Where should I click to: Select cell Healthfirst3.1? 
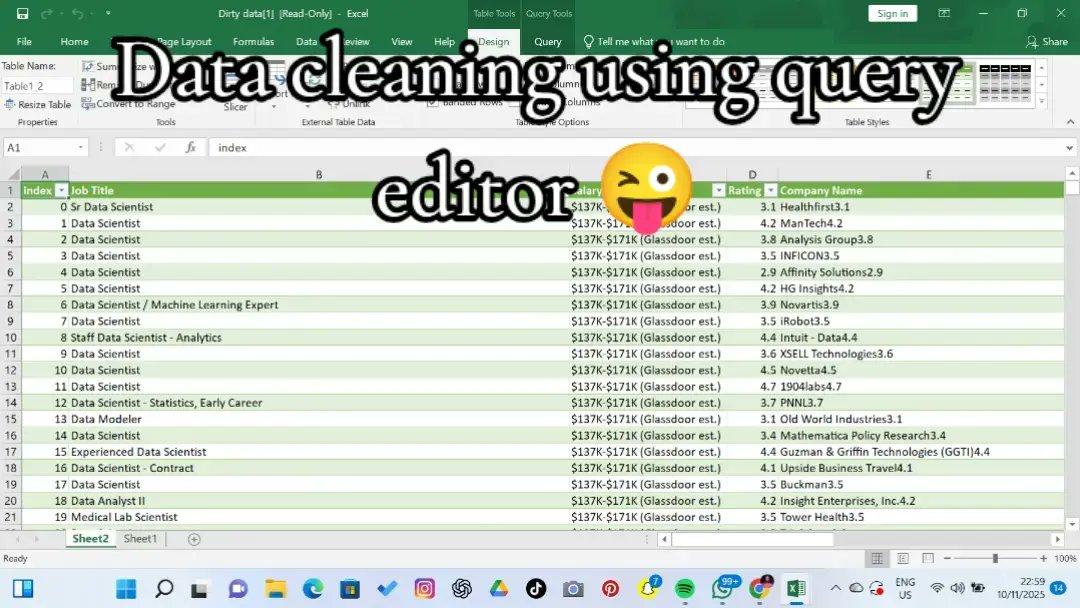click(x=921, y=207)
